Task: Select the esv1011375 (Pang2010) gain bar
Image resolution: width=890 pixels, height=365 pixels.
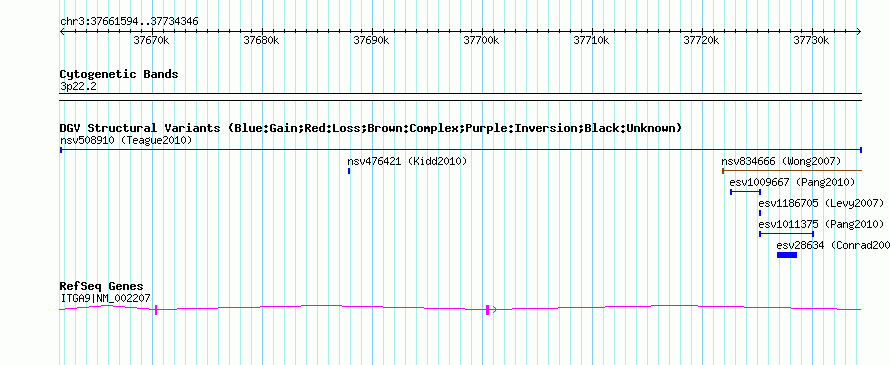Action: coord(787,233)
